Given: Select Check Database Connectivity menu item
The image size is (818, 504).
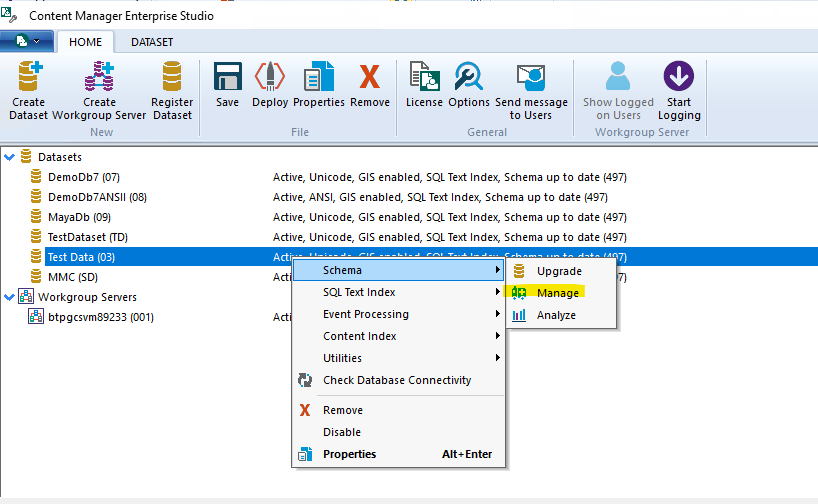Looking at the screenshot, I should pos(398,380).
